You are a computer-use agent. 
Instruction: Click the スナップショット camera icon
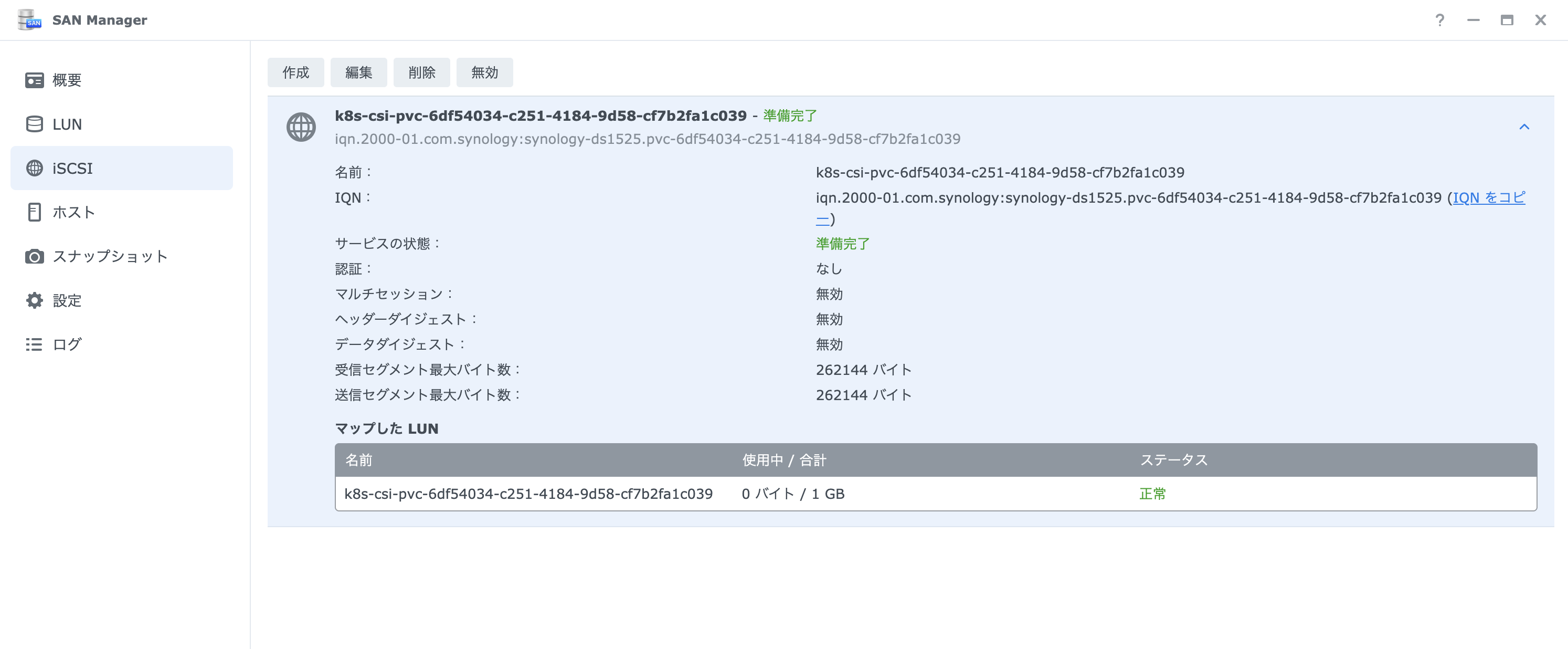34,256
